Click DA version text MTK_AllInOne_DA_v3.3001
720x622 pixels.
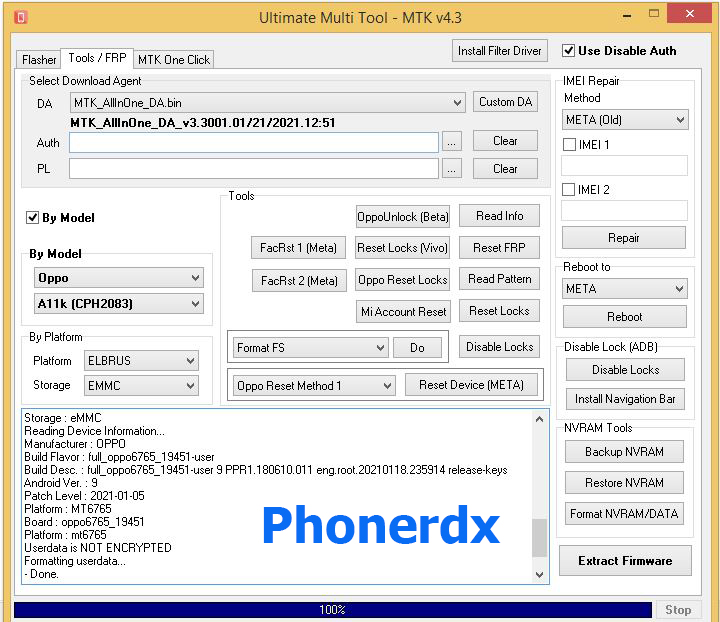click(x=202, y=123)
